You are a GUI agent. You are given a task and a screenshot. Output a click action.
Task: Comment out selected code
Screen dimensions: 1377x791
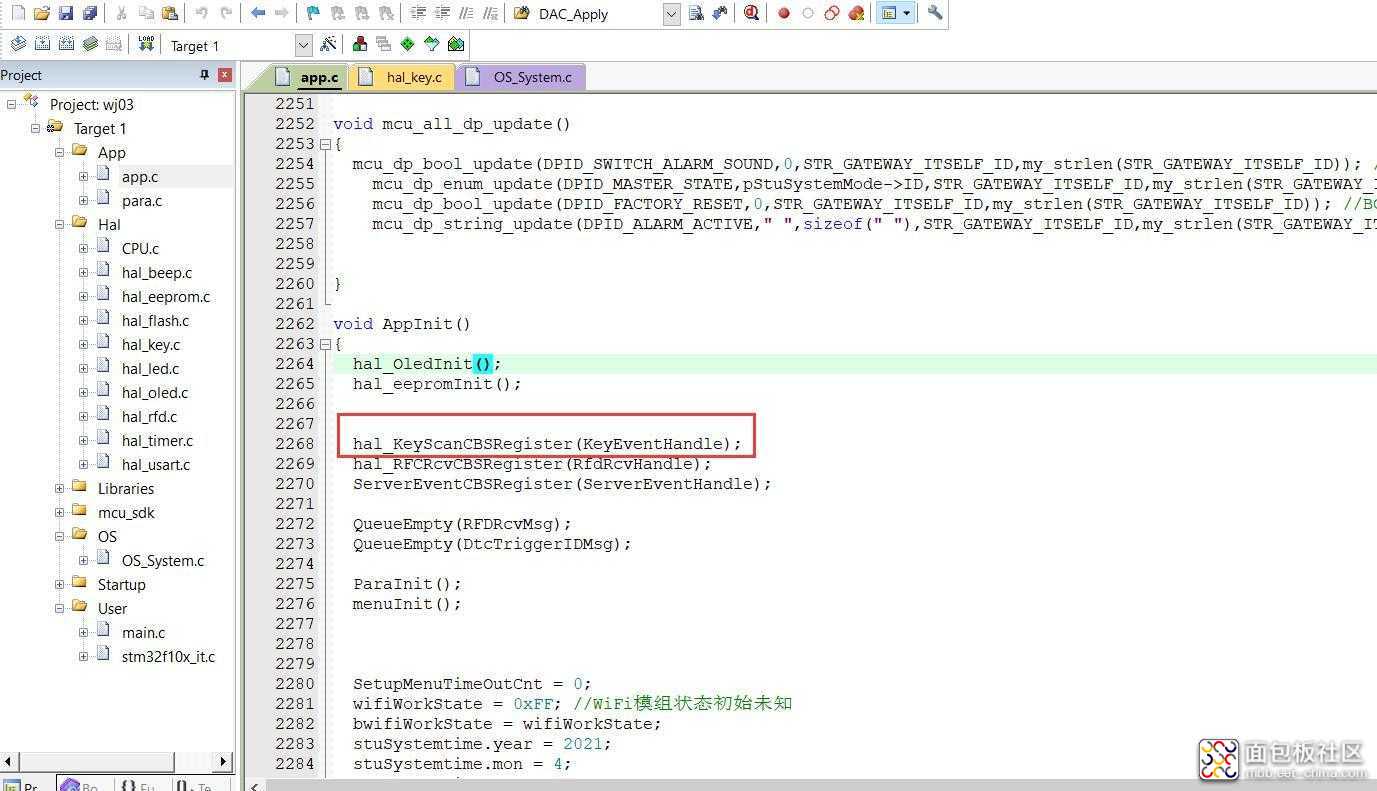coord(466,14)
